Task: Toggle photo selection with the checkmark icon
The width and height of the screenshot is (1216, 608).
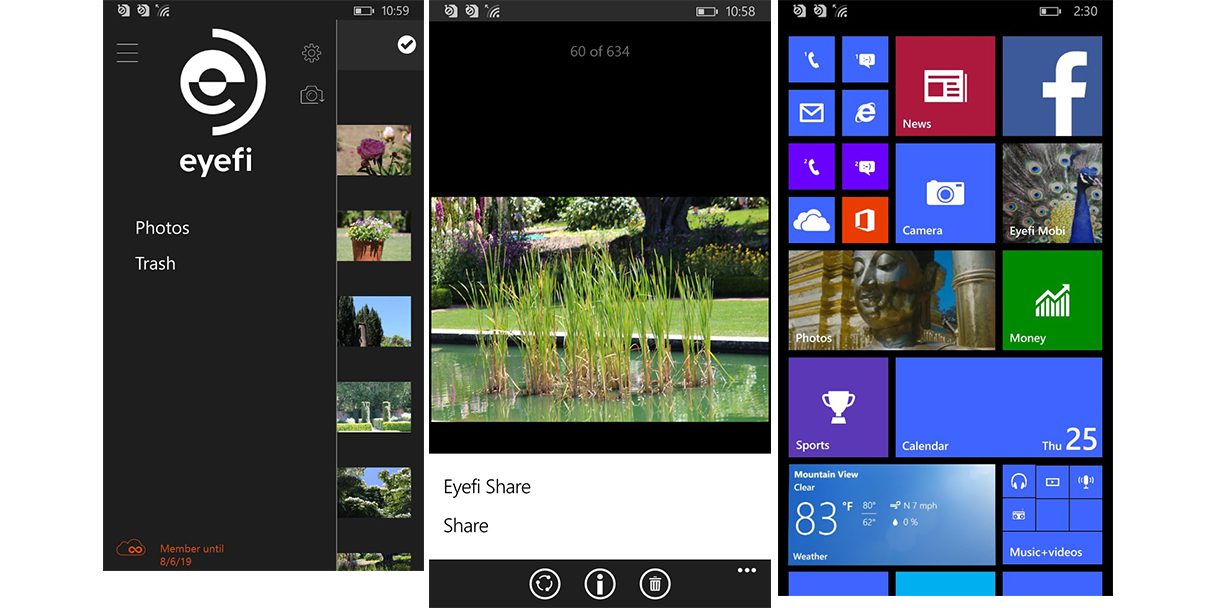Action: point(406,44)
